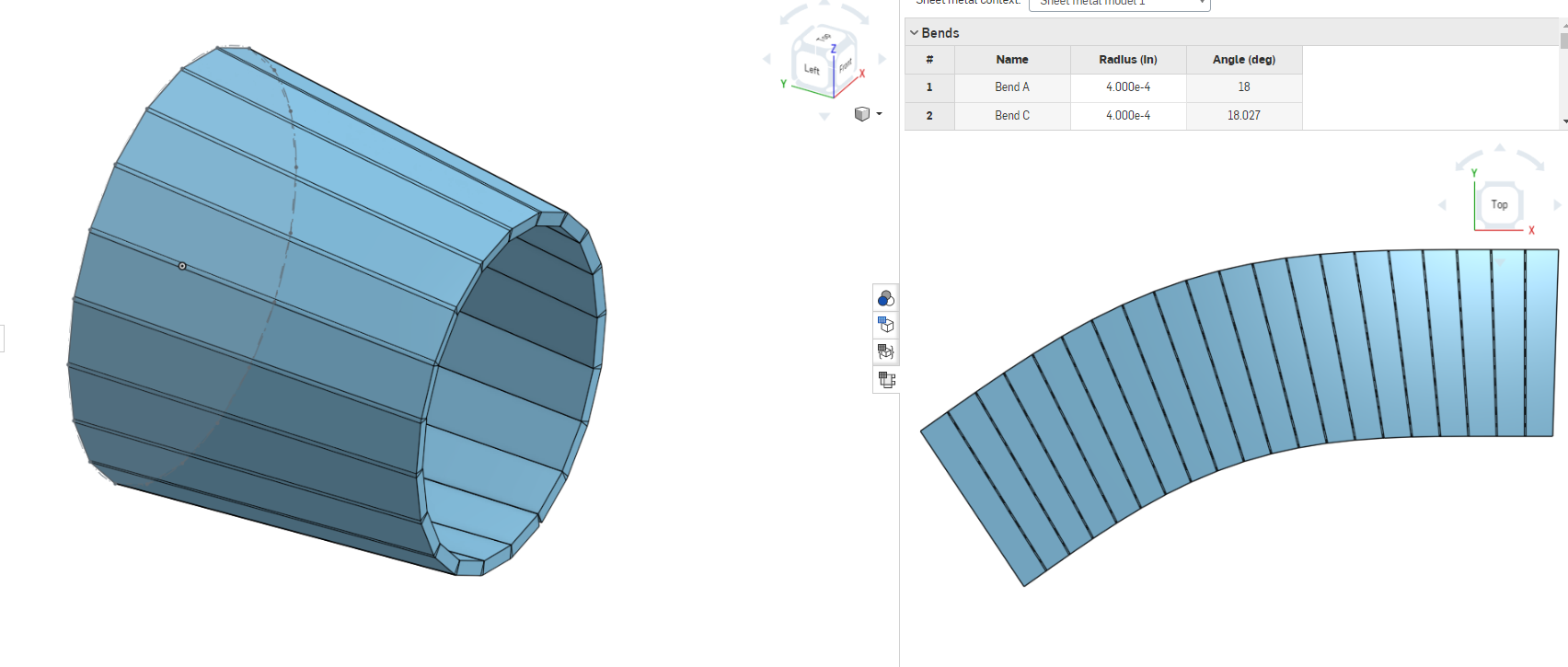Click the Front face of the view cube
Image resolution: width=1568 pixels, height=667 pixels.
(845, 66)
